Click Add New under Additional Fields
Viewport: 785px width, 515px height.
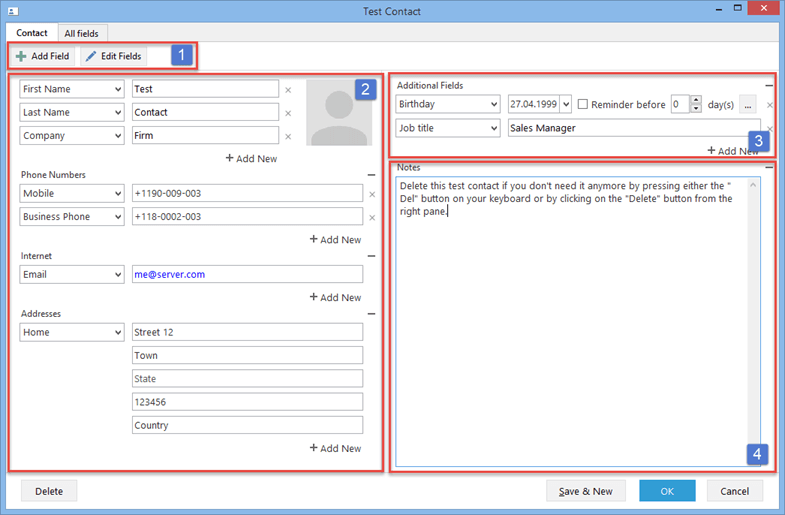(x=732, y=151)
